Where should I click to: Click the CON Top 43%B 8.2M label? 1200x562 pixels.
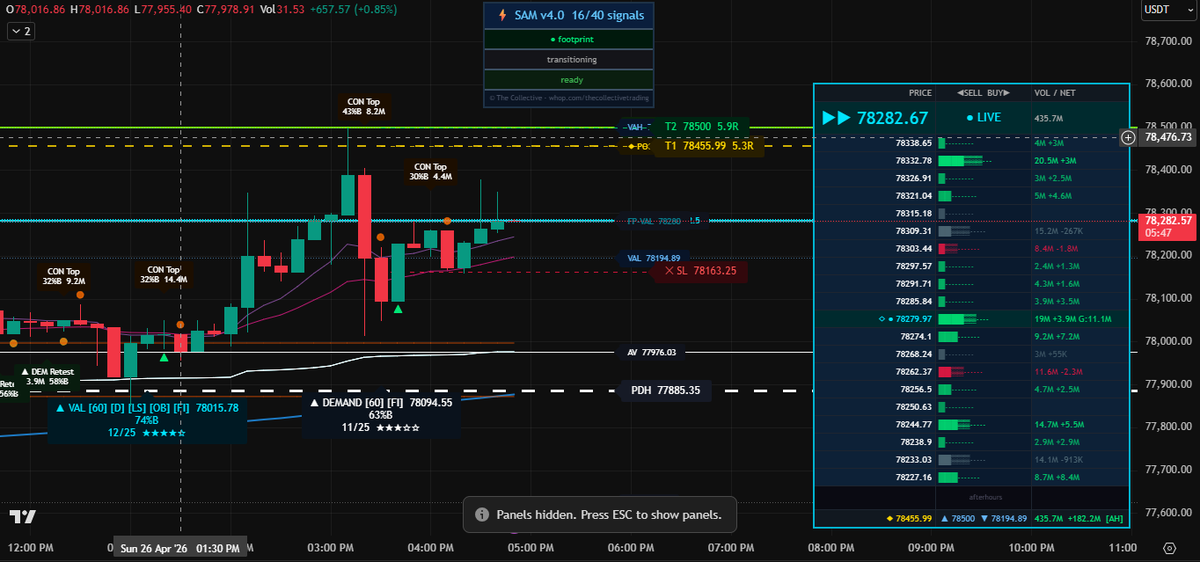[x=364, y=107]
